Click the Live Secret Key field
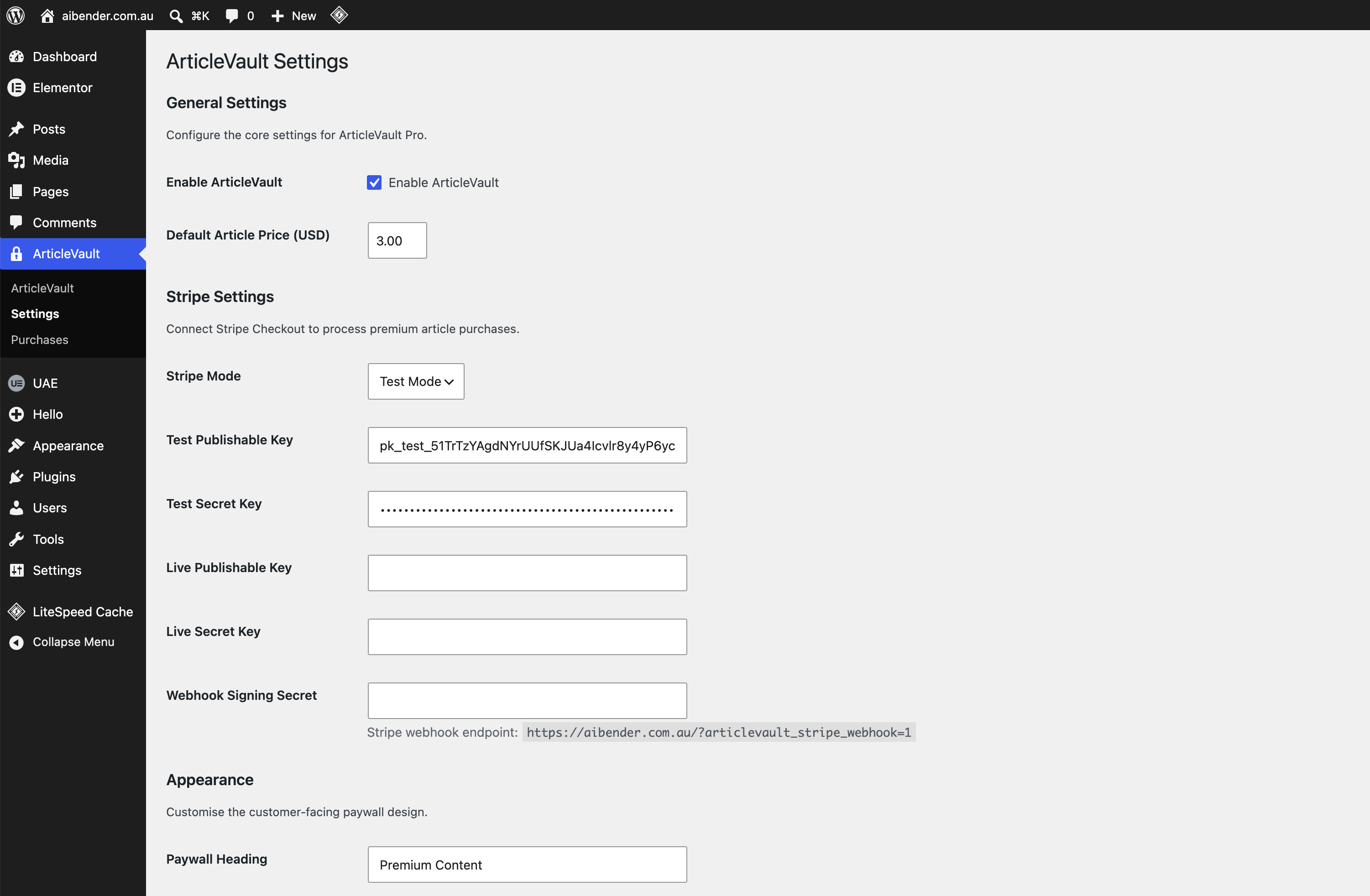This screenshot has height=896, width=1370. pyautogui.click(x=527, y=637)
